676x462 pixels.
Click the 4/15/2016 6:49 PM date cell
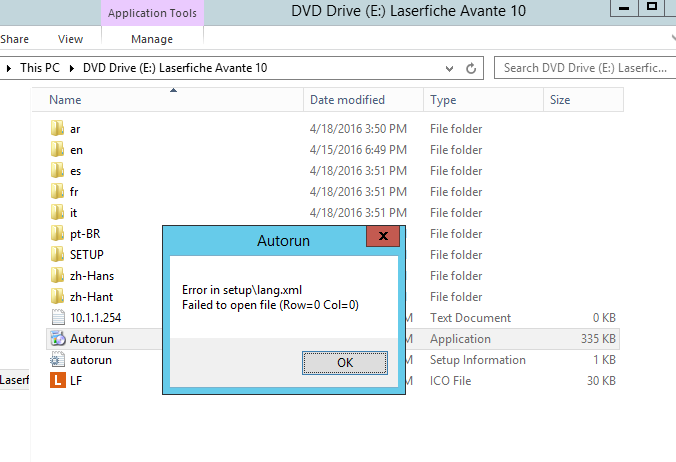[358, 150]
